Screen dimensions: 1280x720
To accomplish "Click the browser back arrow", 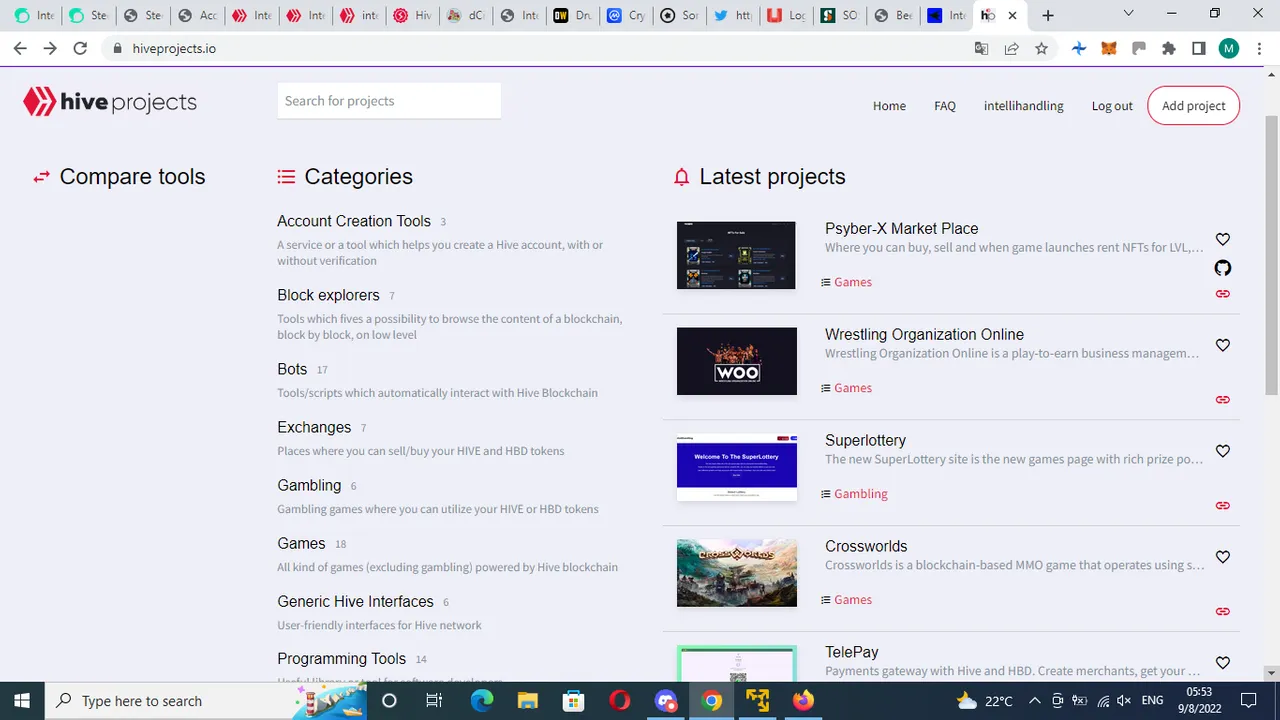I will pyautogui.click(x=20, y=48).
